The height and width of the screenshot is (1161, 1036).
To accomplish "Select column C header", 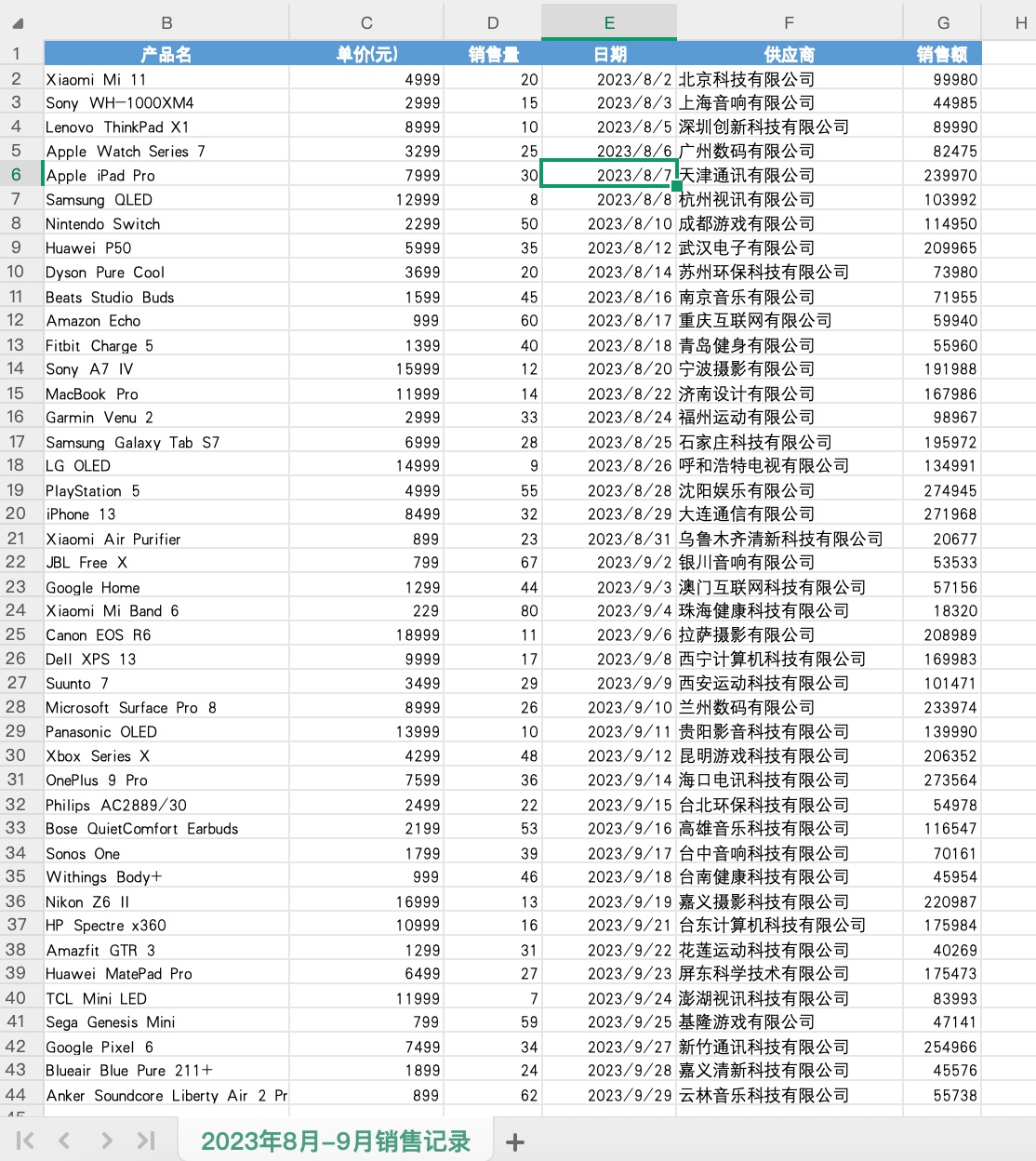I will 366,22.
